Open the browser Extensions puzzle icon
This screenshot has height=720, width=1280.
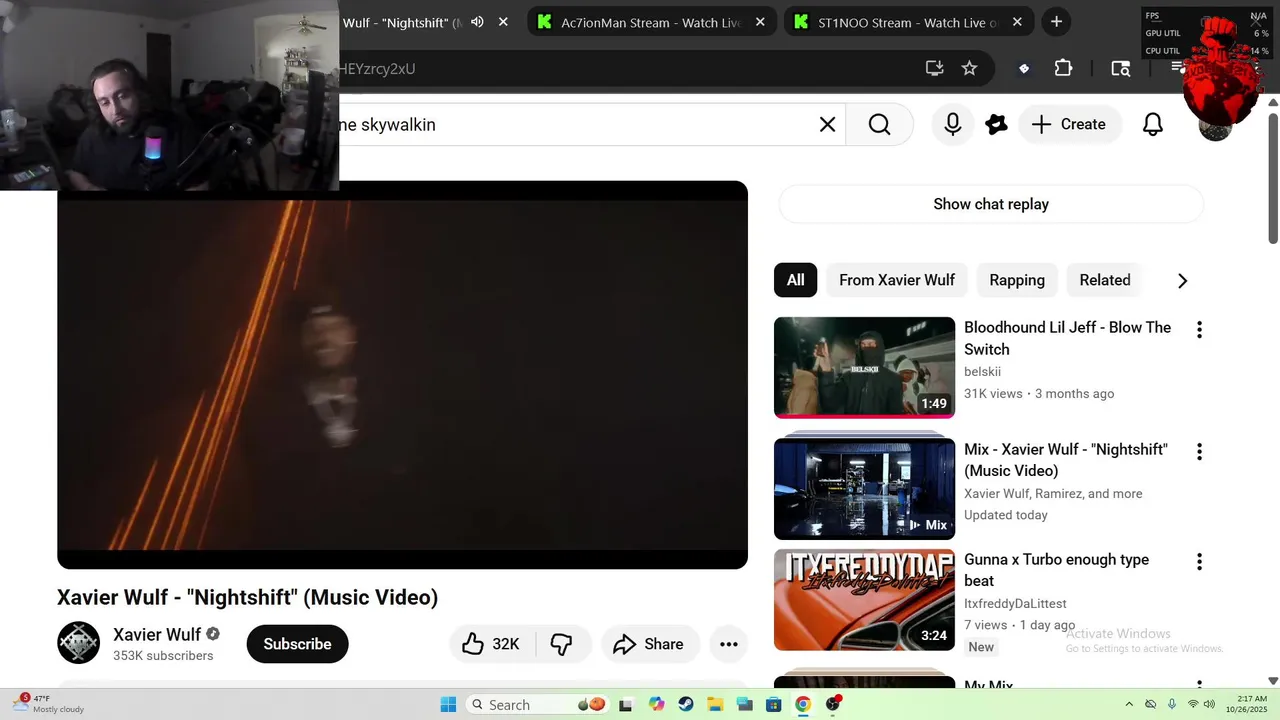[x=1063, y=68]
